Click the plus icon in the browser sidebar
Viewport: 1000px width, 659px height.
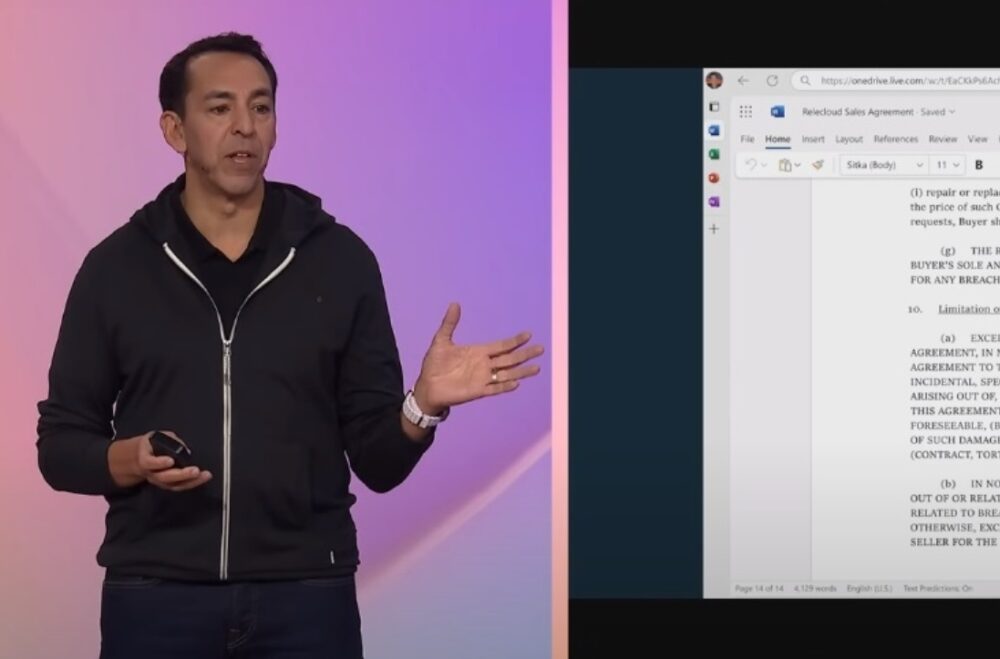(714, 228)
